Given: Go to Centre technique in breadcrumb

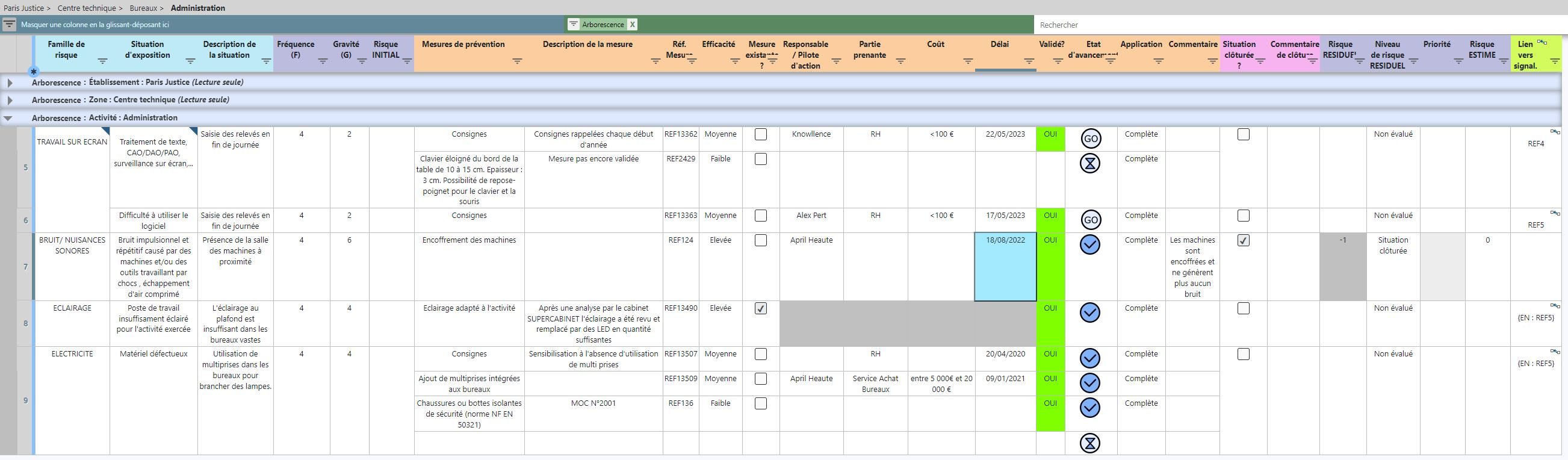Looking at the screenshot, I should [x=87, y=8].
